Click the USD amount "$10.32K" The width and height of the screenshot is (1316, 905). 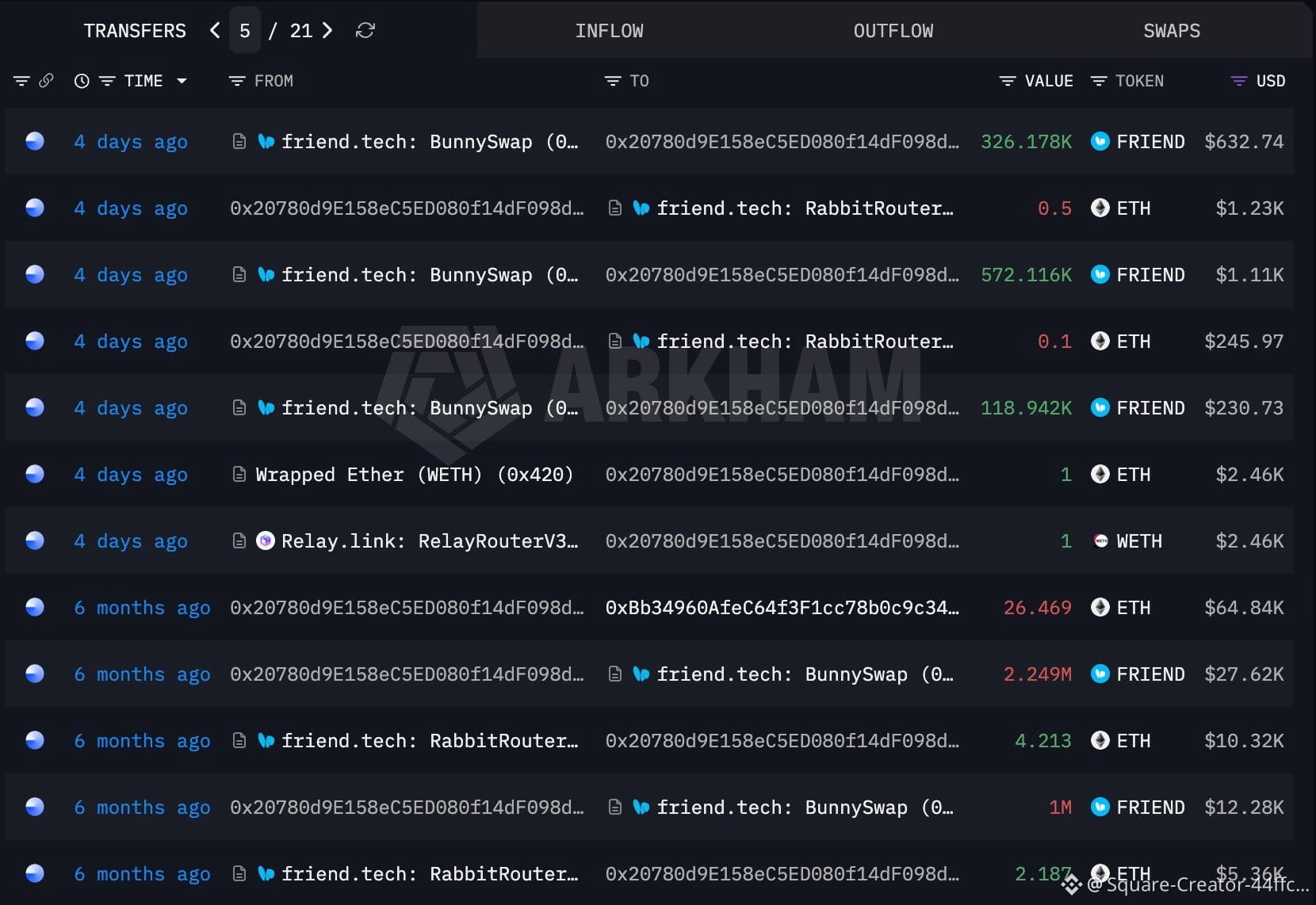(x=1244, y=740)
